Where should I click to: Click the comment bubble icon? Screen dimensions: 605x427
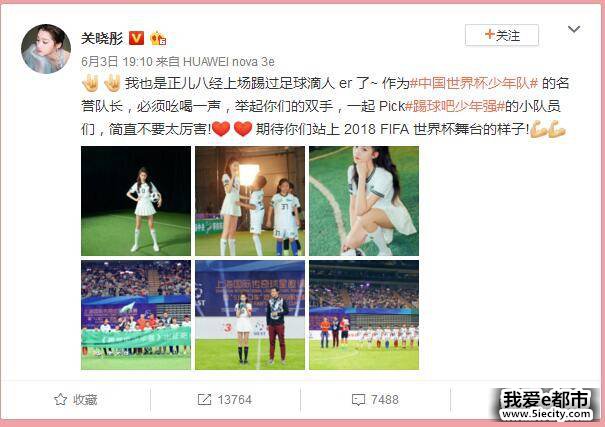[x=358, y=400]
